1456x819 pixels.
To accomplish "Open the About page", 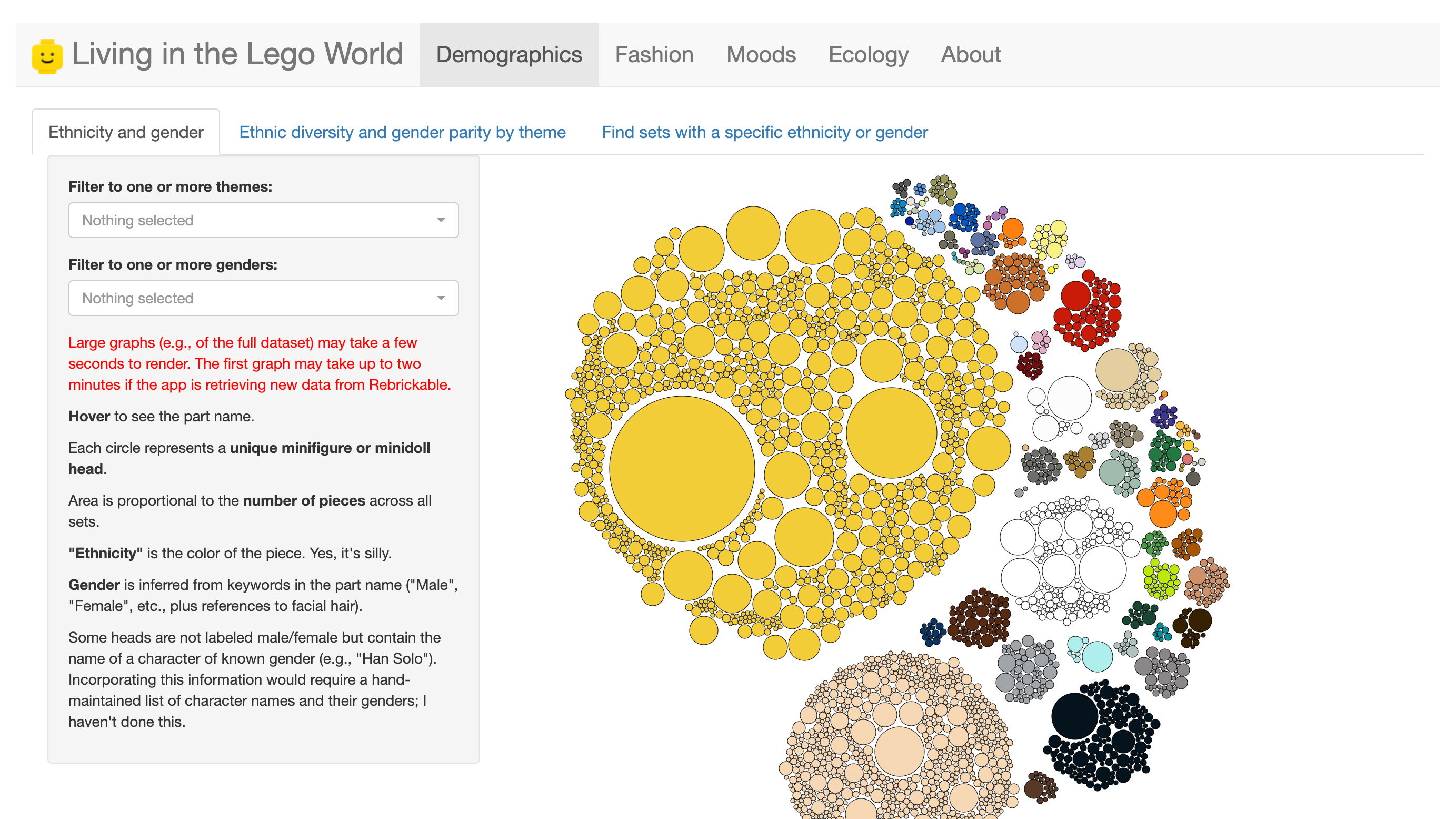I will point(970,55).
